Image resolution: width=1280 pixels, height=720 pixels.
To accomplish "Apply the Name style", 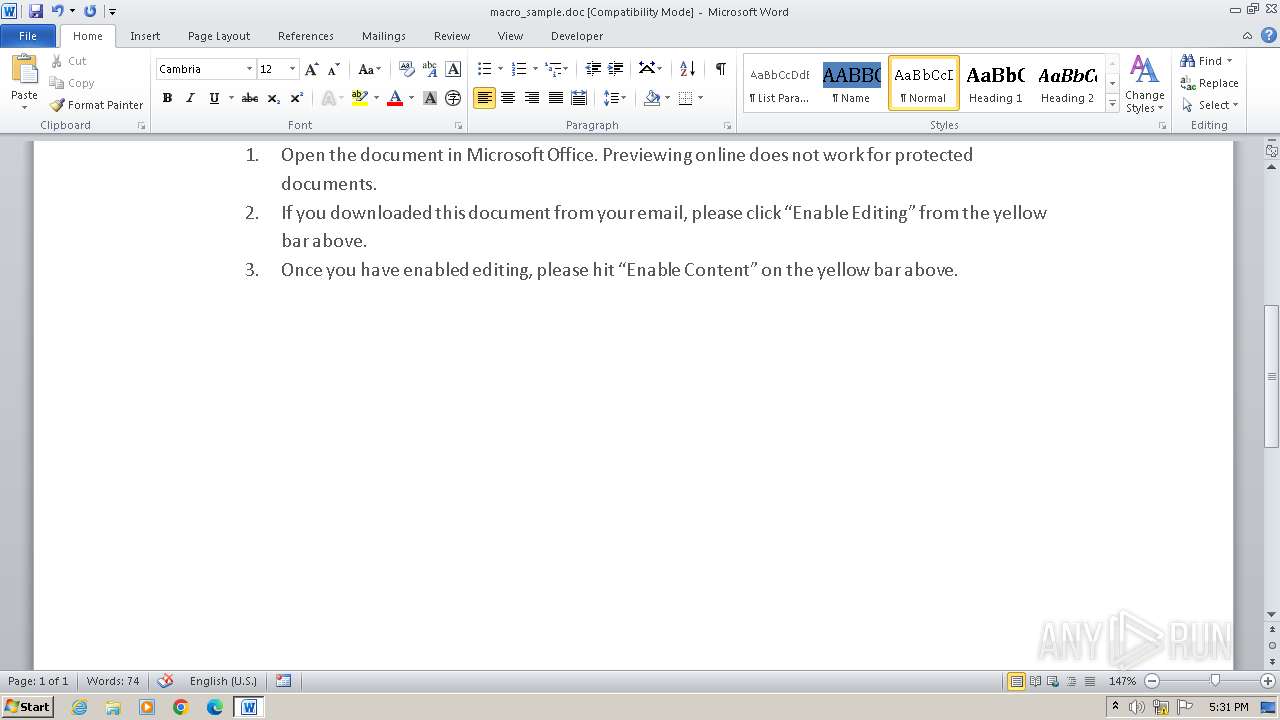I will point(851,83).
